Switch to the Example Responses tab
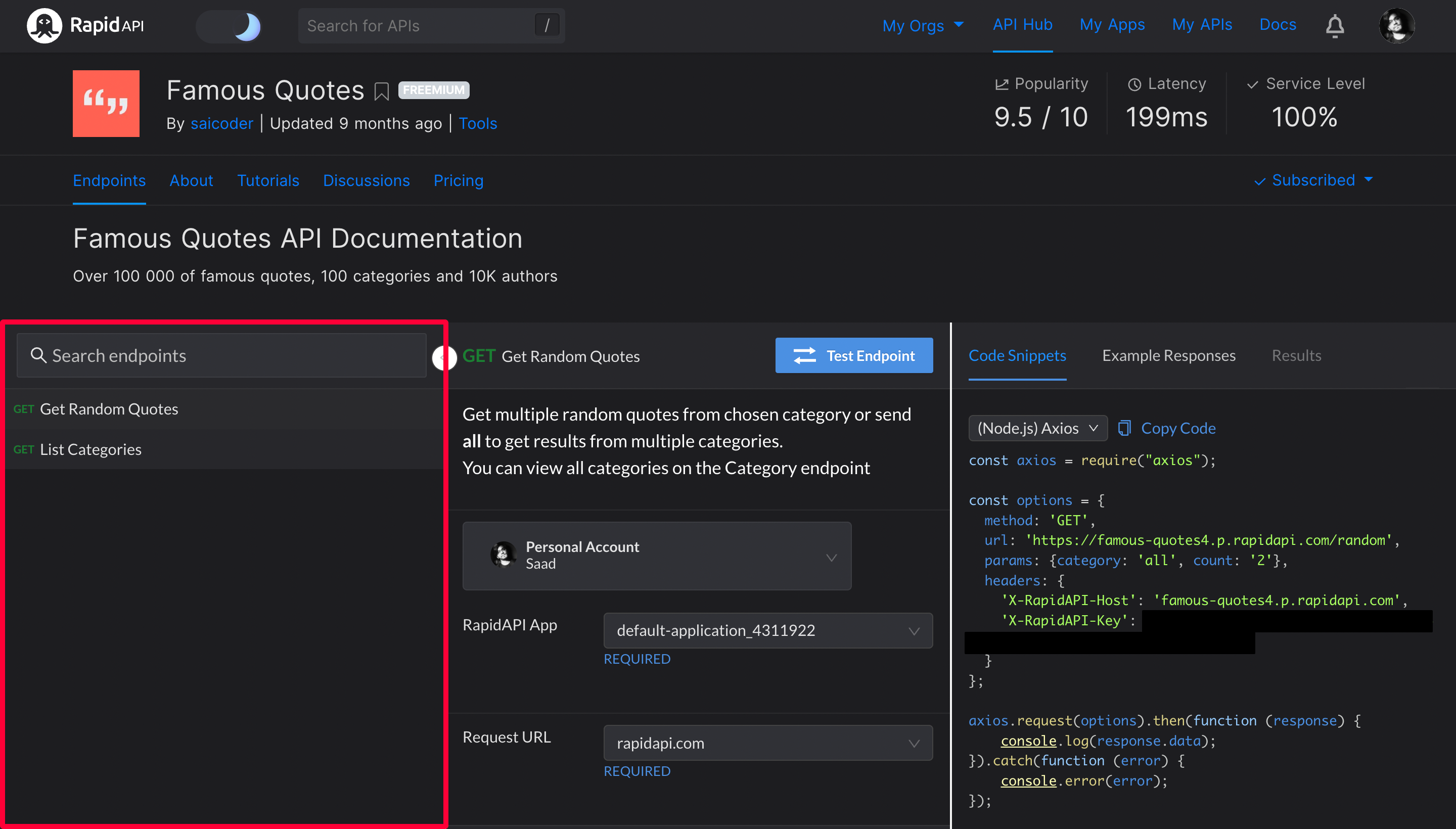1456x829 pixels. click(1168, 356)
